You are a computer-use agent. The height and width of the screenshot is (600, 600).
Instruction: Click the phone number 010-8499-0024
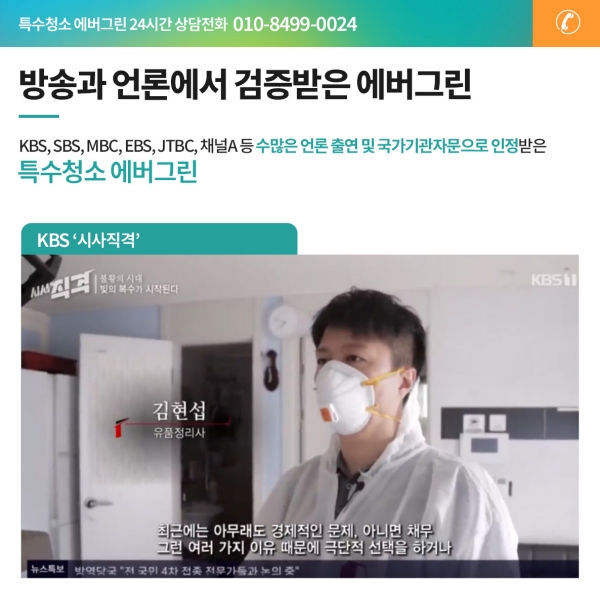pos(295,24)
